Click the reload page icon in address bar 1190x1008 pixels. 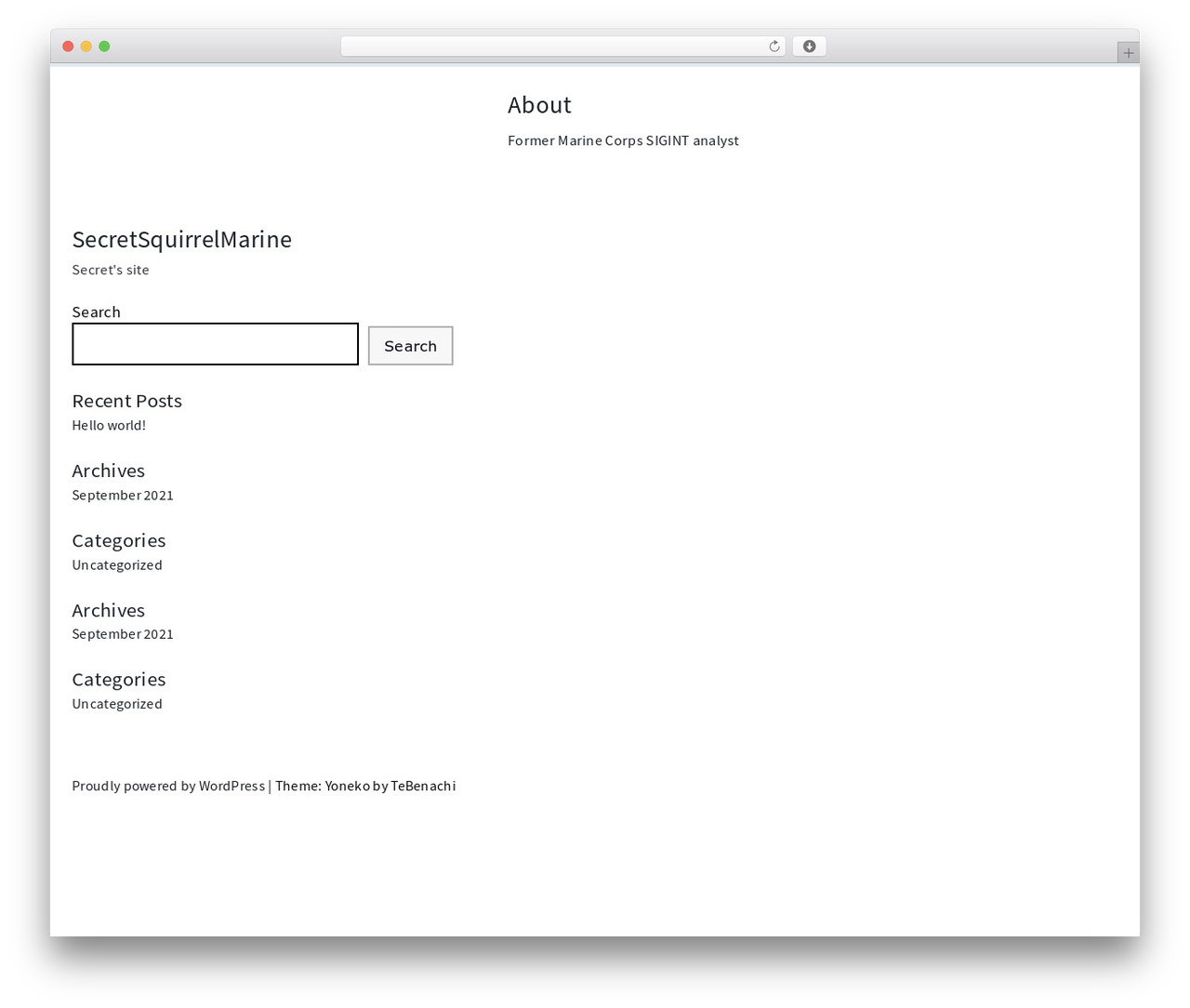(774, 46)
